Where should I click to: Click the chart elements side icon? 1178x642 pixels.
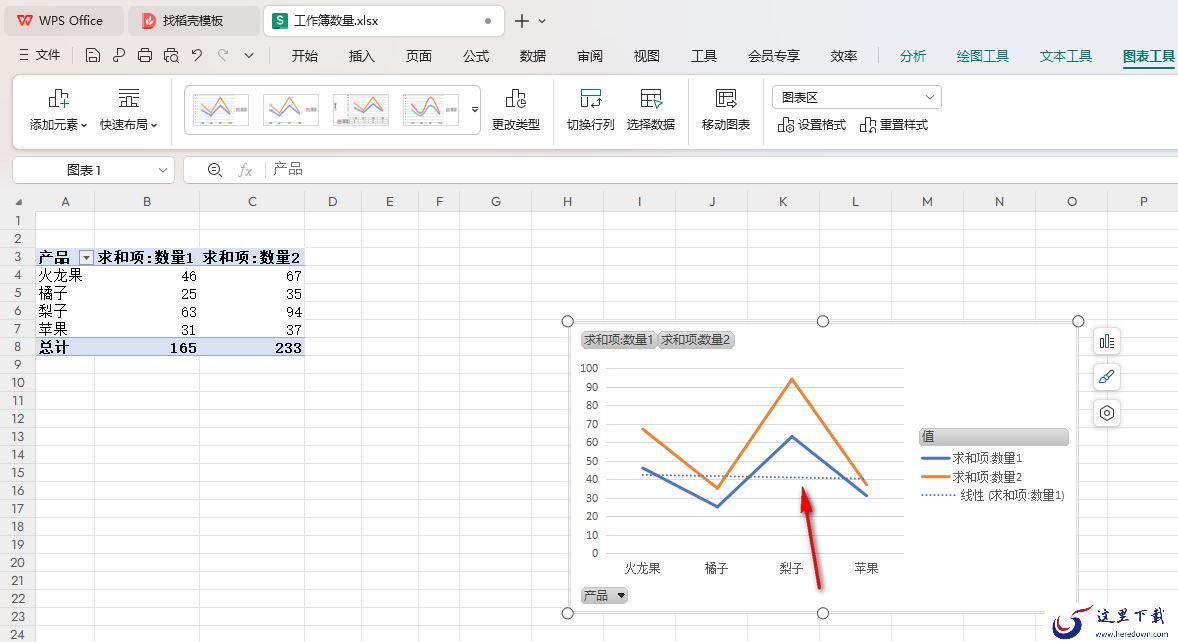[1107, 342]
